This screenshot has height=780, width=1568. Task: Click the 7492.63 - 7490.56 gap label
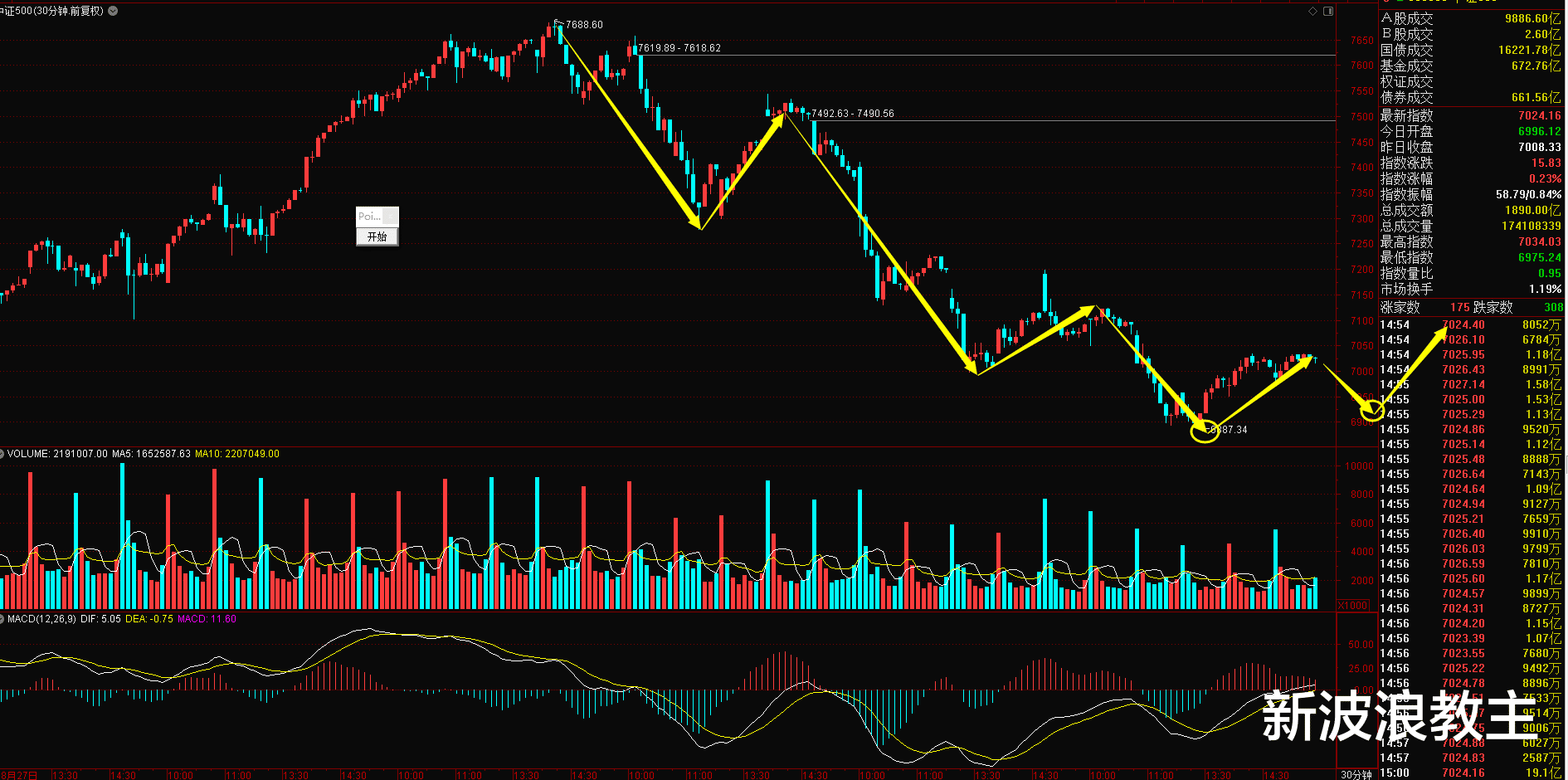coord(853,114)
